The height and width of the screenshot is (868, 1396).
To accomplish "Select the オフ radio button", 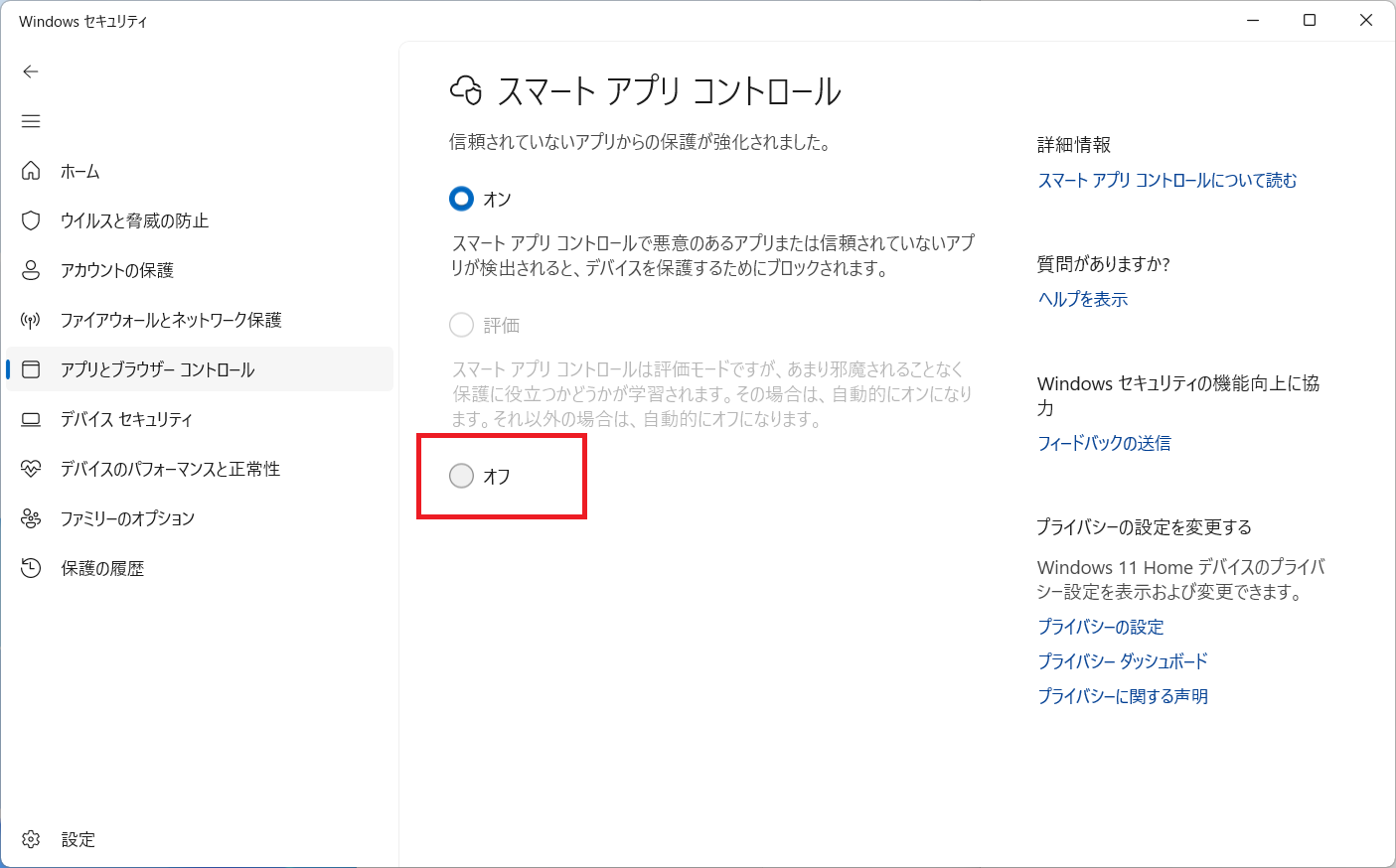I will pyautogui.click(x=461, y=476).
